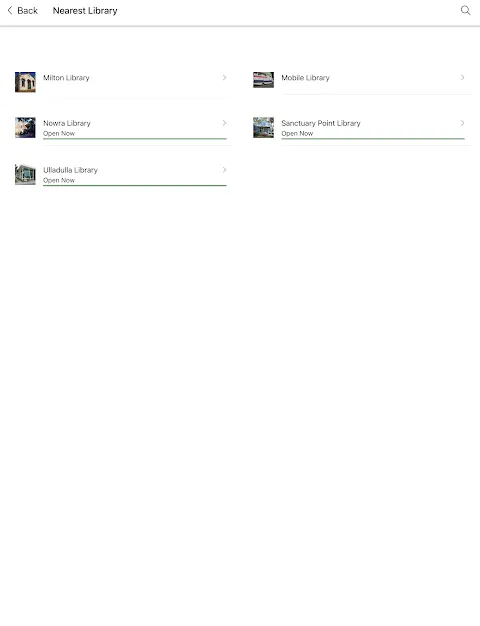
Task: Tap the Ulladulla Library building thumbnail
Action: [25, 174]
